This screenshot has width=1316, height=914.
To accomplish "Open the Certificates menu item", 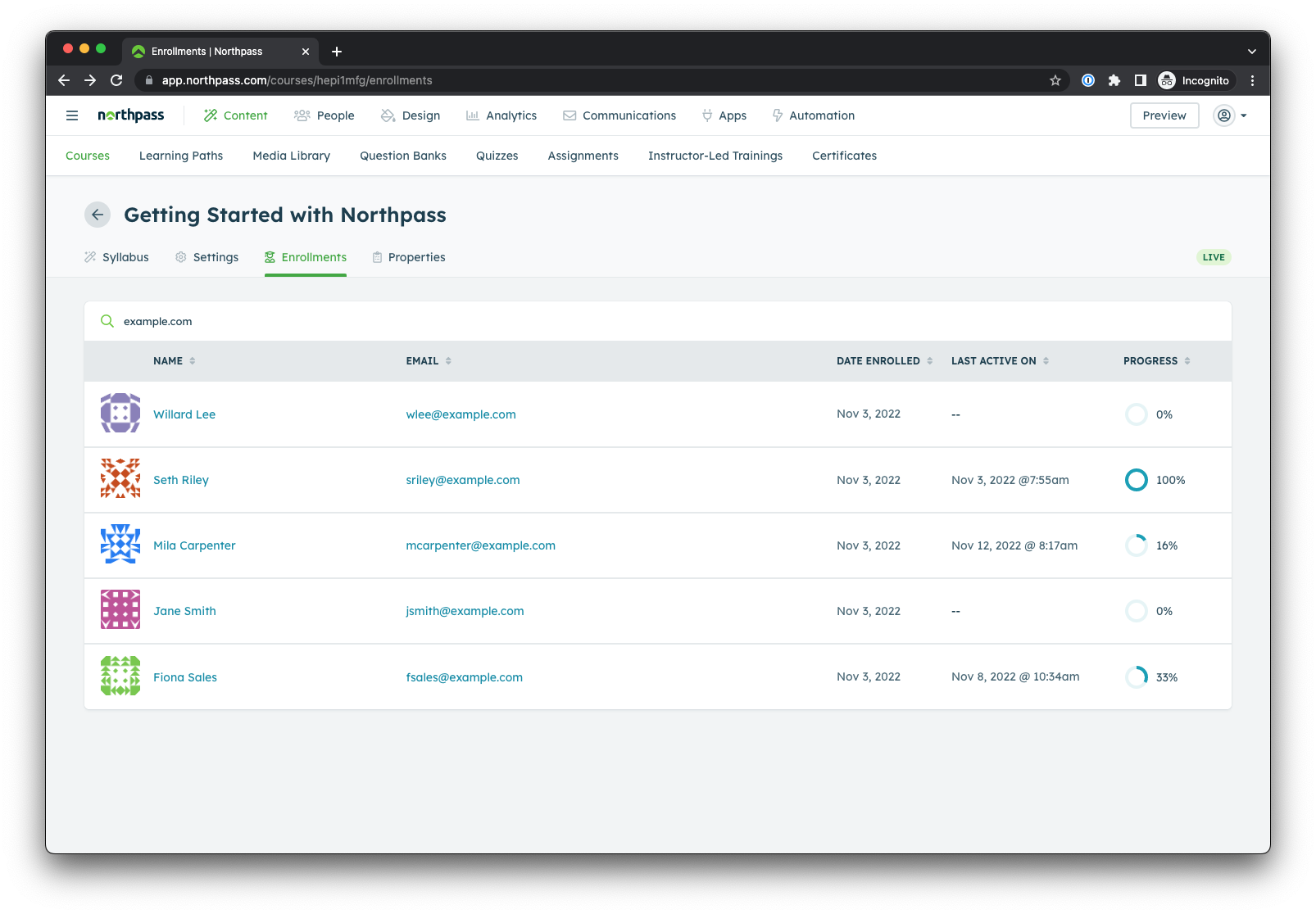I will point(844,156).
